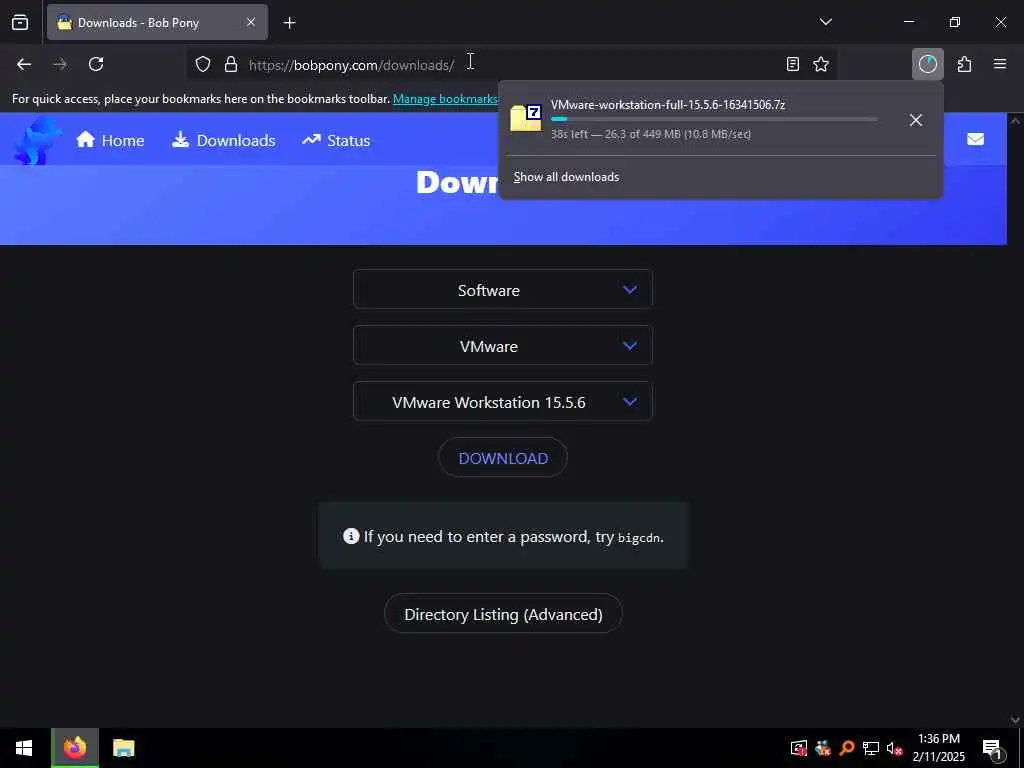This screenshot has height=768, width=1024.
Task: Click the envelope contact icon
Action: pos(975,139)
